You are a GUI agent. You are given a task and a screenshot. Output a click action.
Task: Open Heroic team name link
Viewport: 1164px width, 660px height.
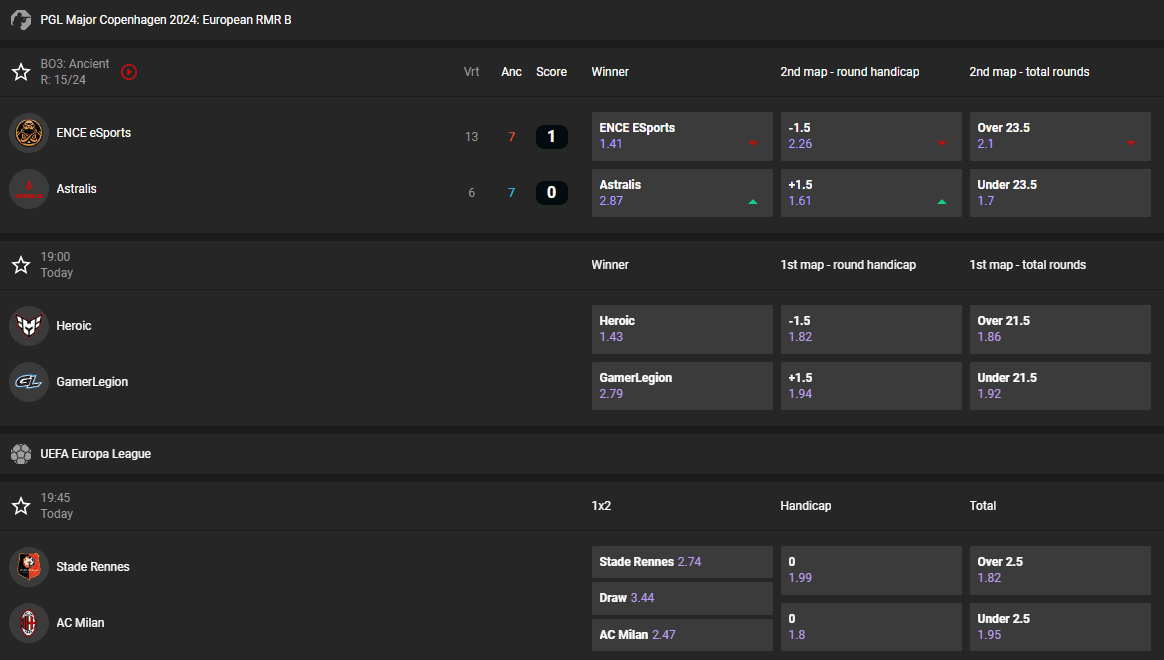tap(74, 326)
